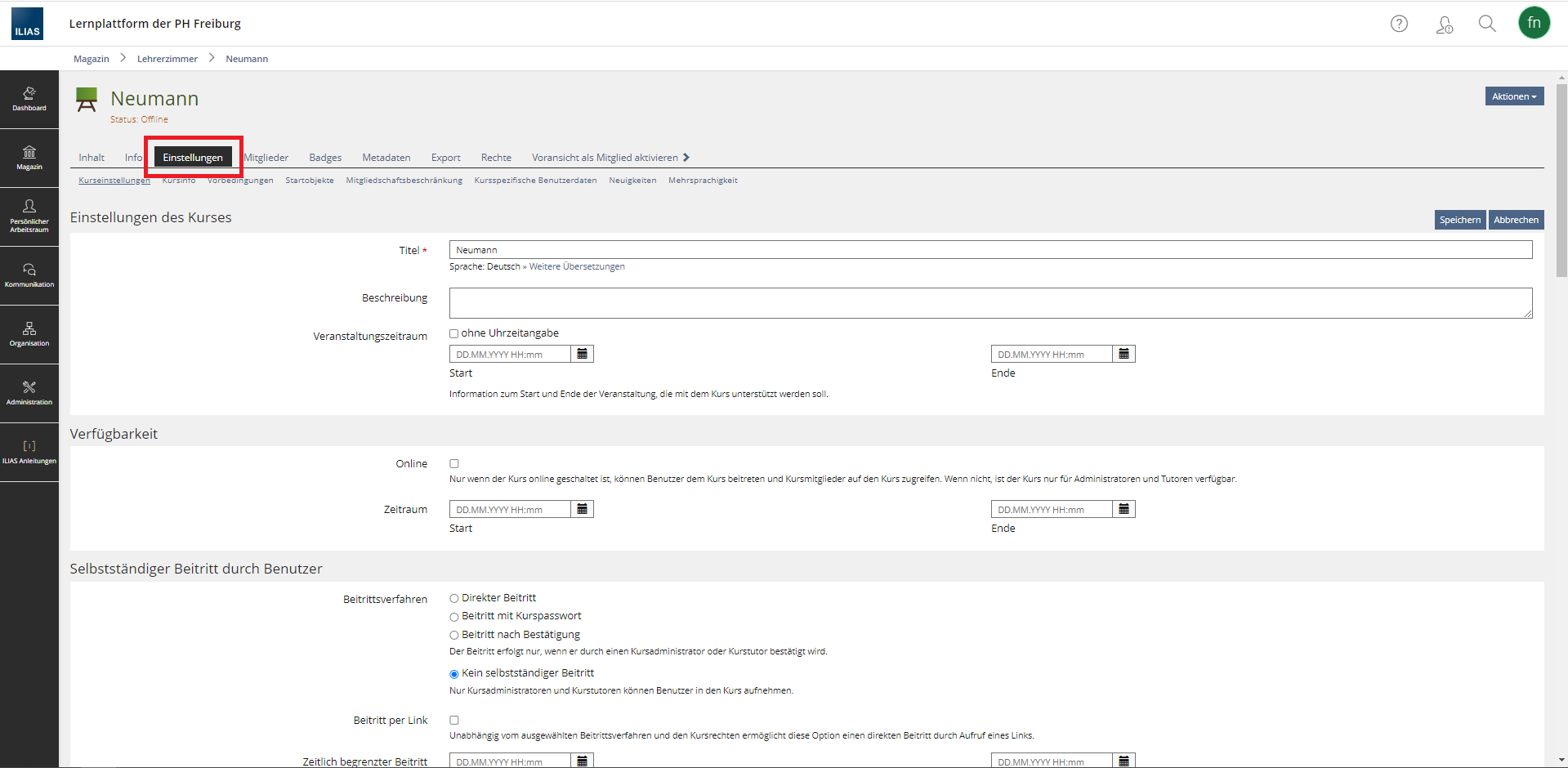Open the Aktionen dropdown menu

[x=1514, y=96]
